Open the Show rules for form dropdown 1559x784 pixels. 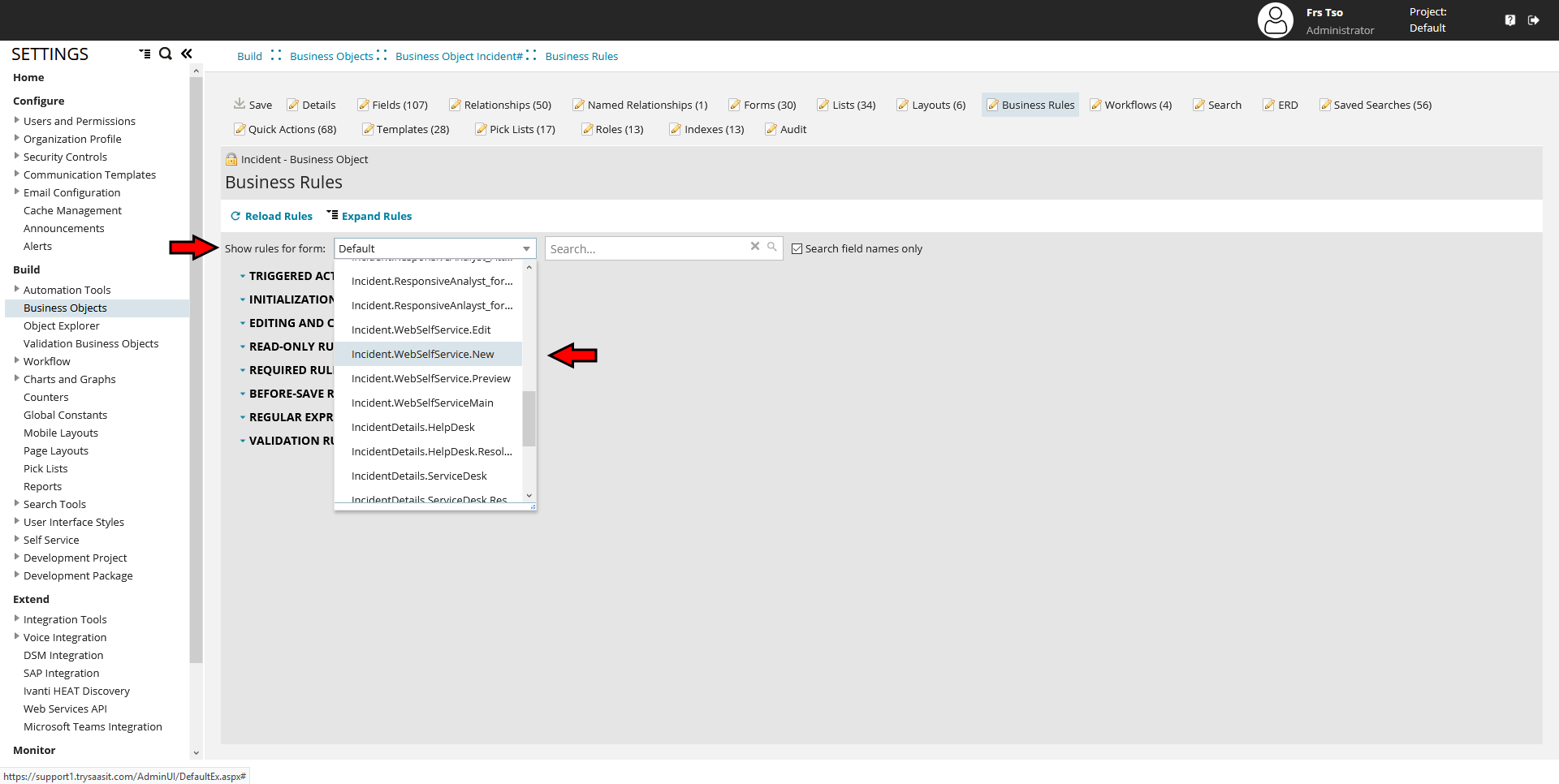coord(526,248)
